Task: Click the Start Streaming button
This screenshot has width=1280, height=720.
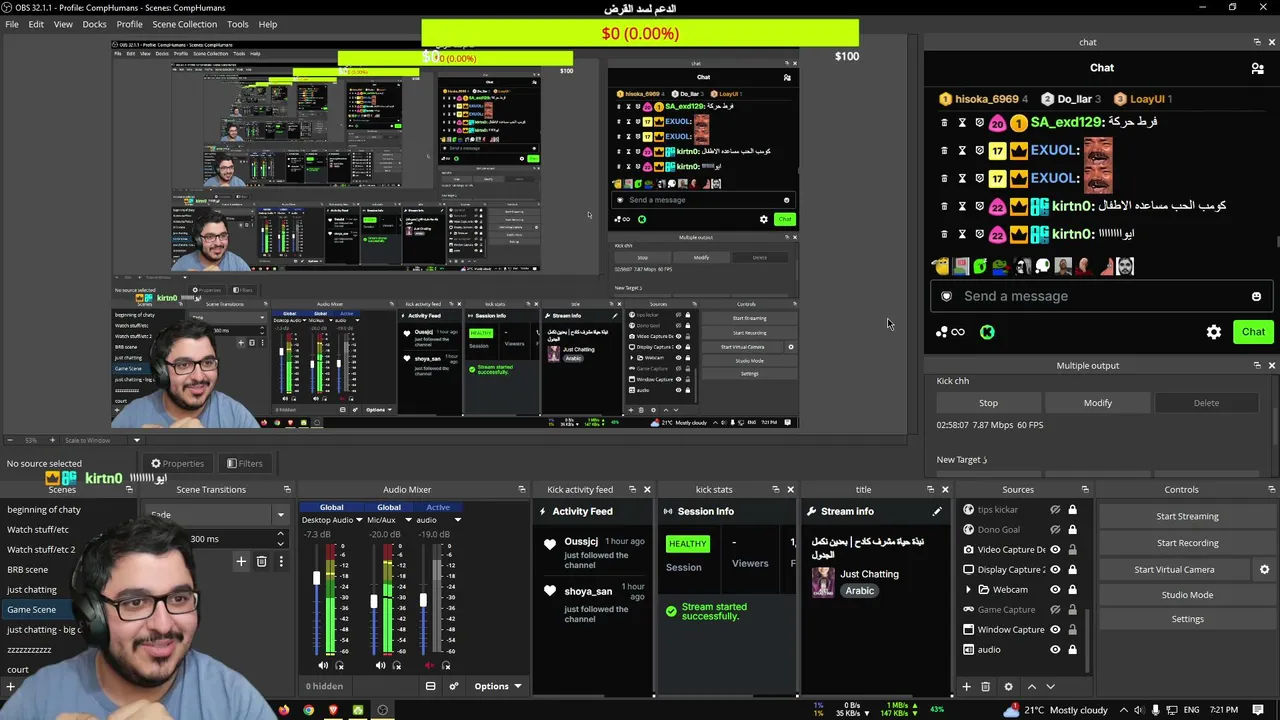Action: tap(1187, 516)
